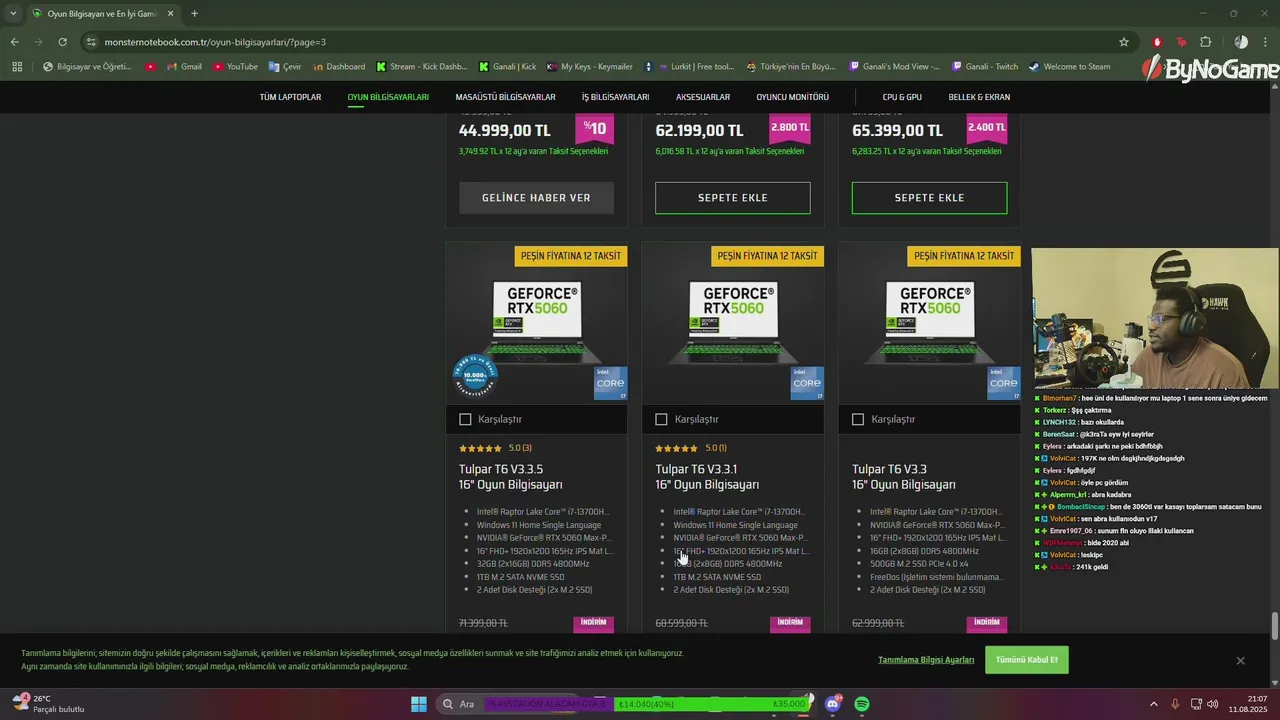1280x720 pixels.
Task: Open the YouTube bookmark
Action: click(x=234, y=67)
